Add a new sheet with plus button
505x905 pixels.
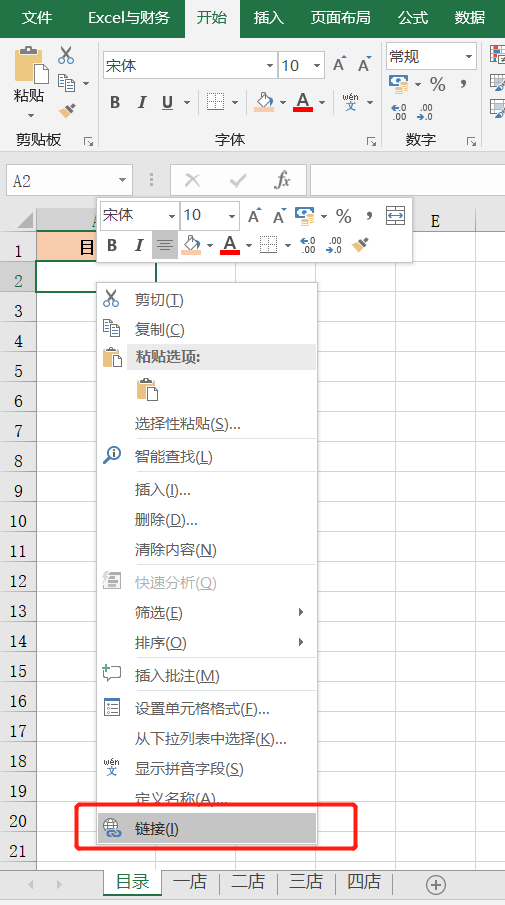436,884
